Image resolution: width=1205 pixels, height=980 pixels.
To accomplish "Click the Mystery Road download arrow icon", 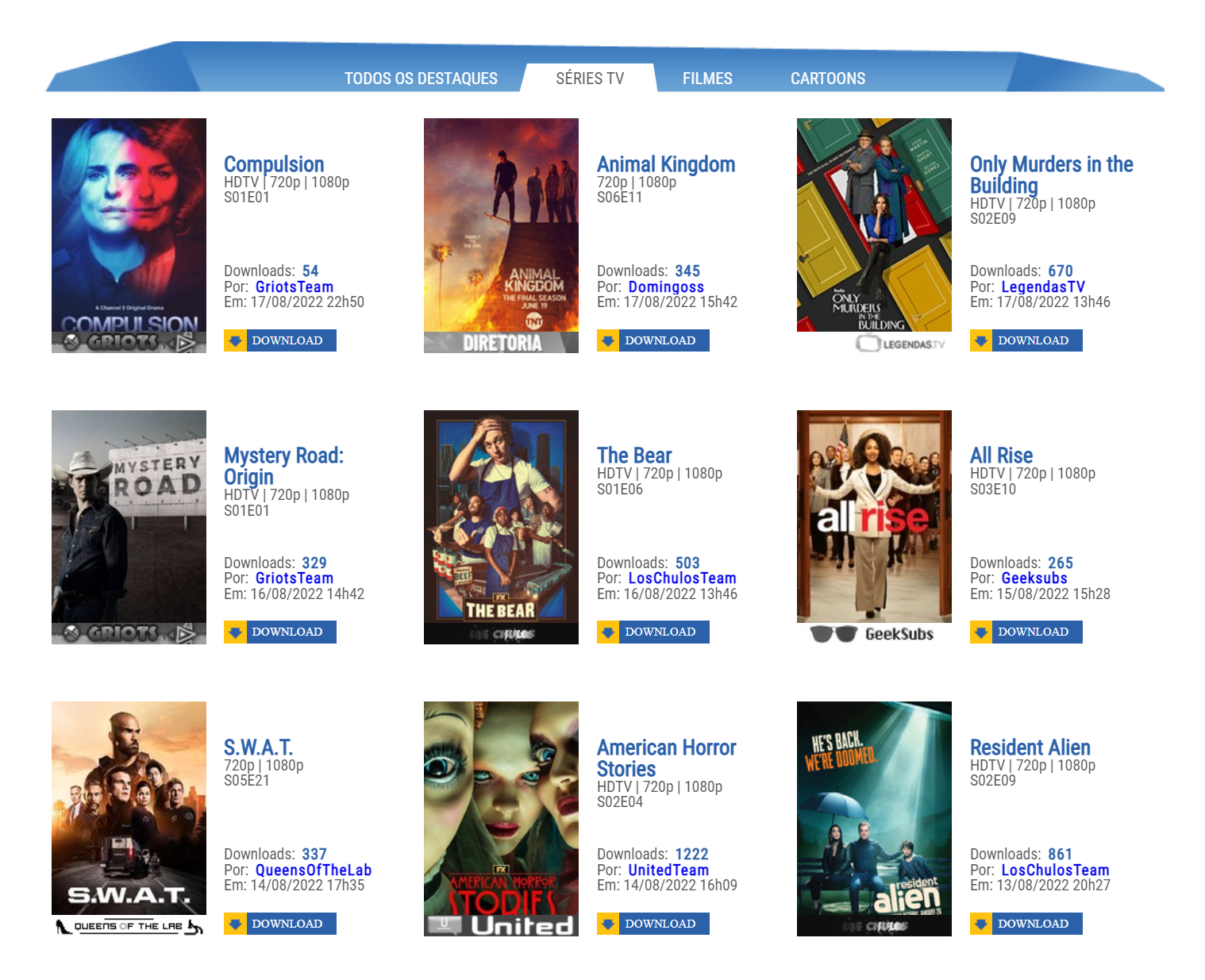I will [x=235, y=632].
